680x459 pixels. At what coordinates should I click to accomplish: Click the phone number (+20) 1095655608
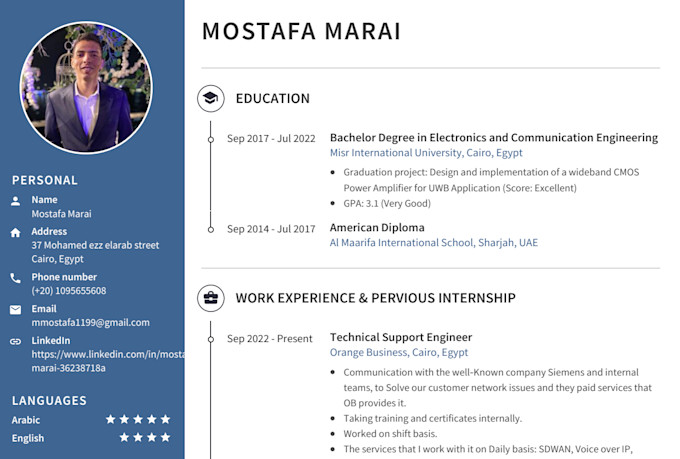click(69, 291)
